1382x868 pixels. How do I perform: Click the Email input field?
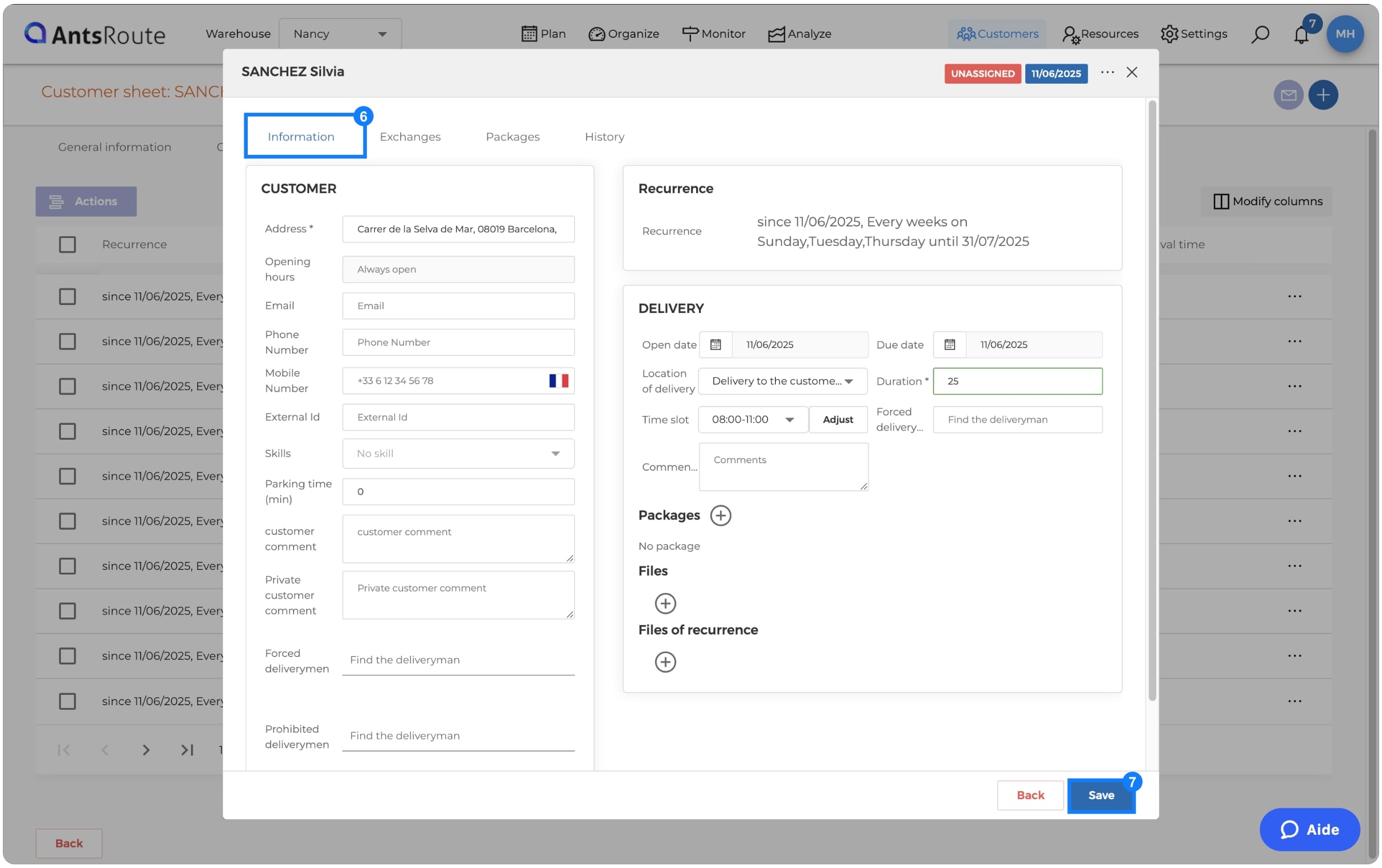point(458,306)
